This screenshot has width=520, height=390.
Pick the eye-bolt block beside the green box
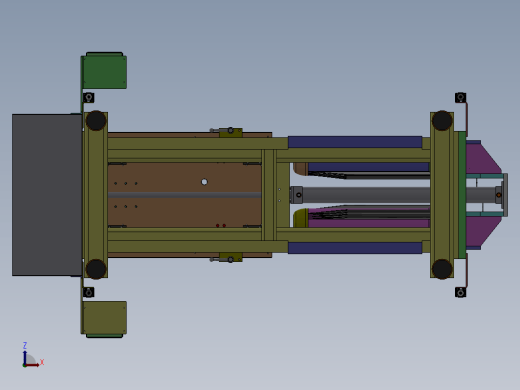point(88,98)
